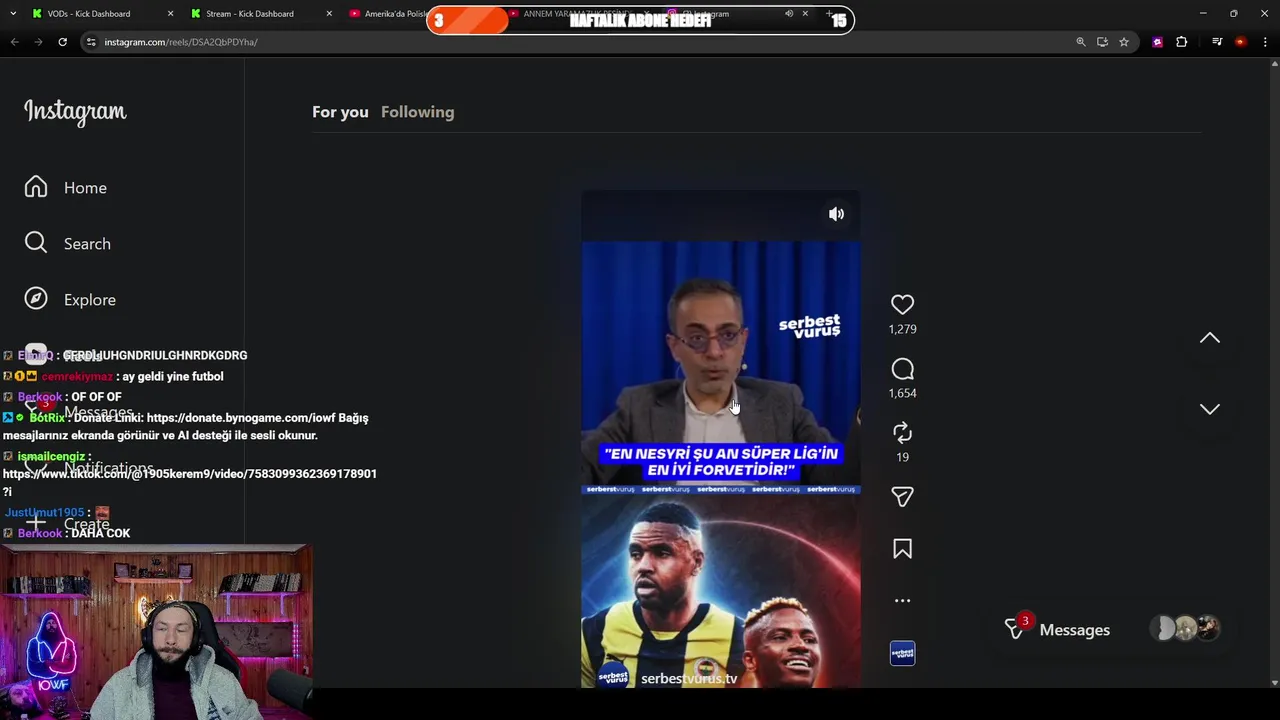
Task: Click the red recording indicator in toolbar
Action: coord(1241,42)
